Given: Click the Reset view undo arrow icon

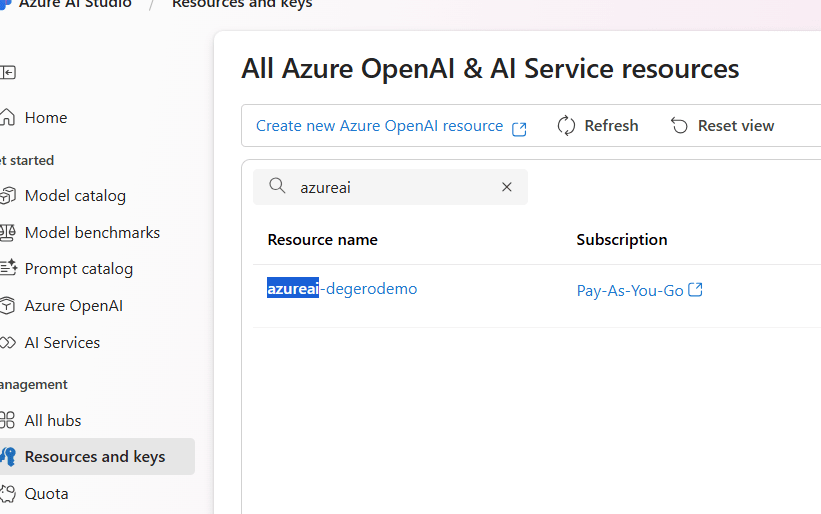Looking at the screenshot, I should [679, 126].
